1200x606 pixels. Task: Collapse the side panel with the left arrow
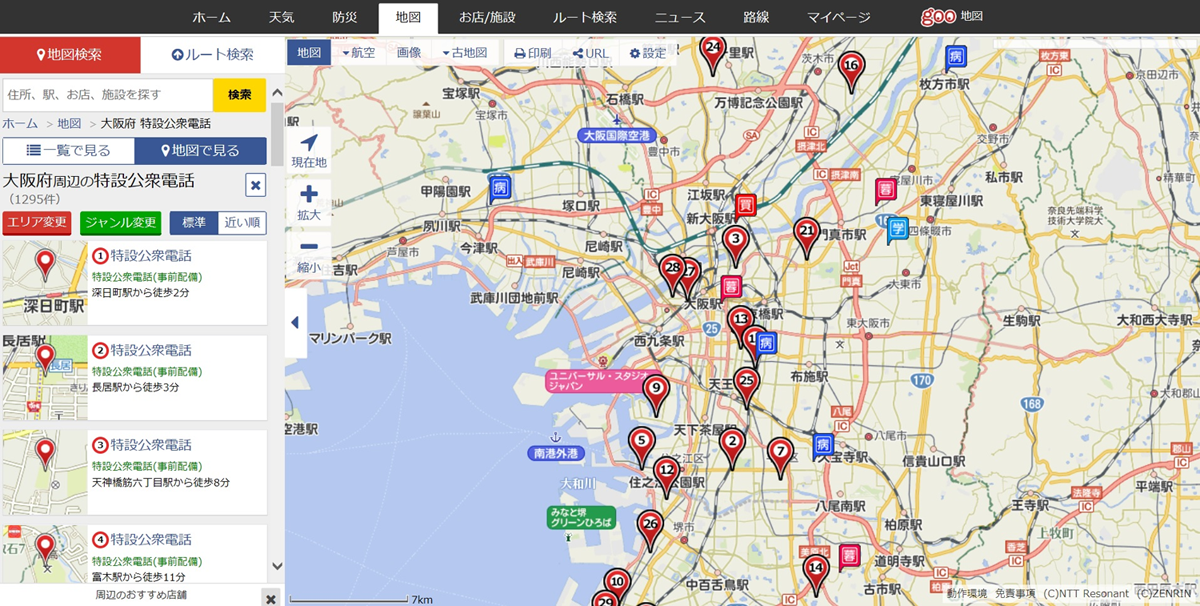point(295,323)
